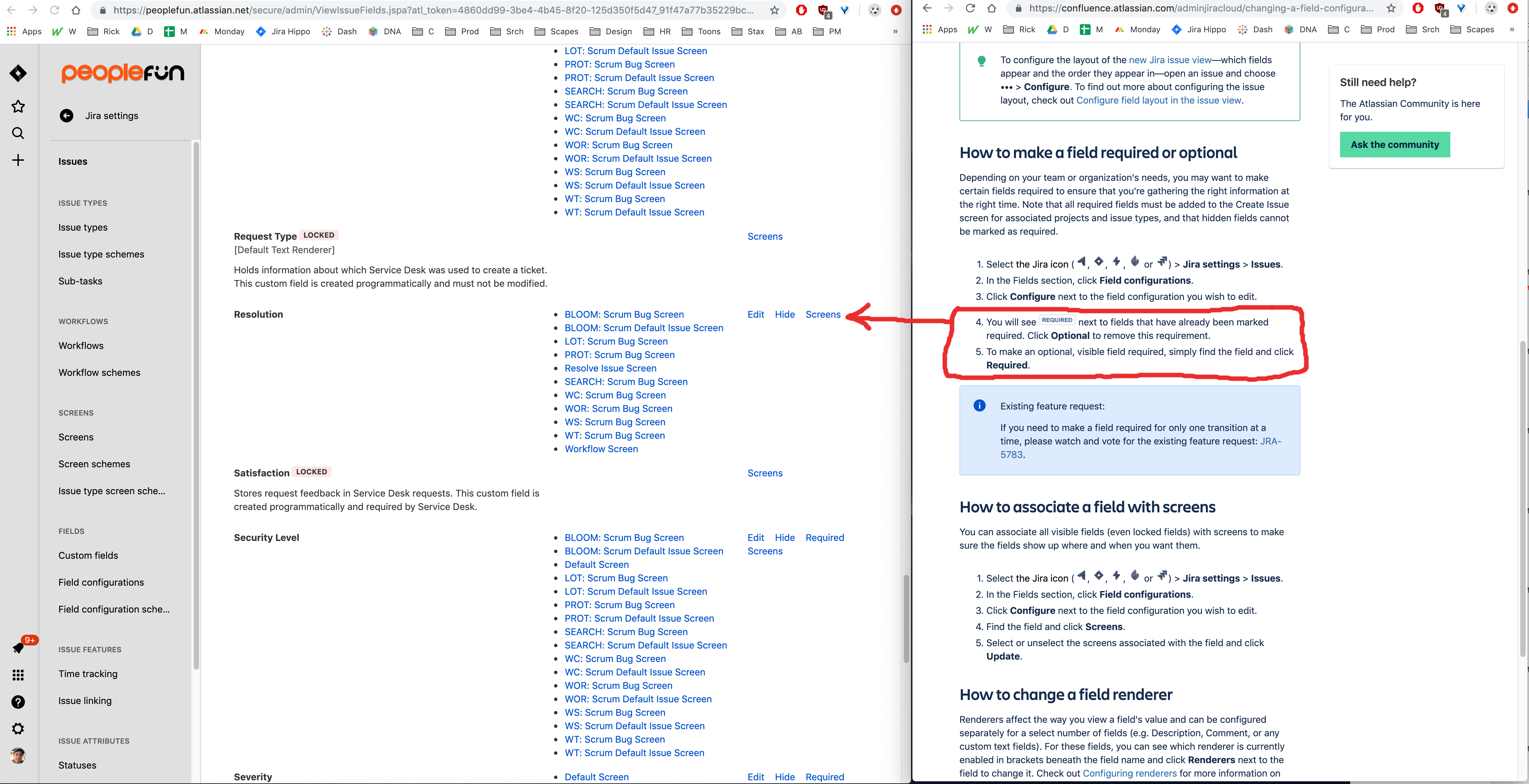Expand bookmarks overflow chevron in left browser
The height and width of the screenshot is (784, 1529).
(895, 32)
